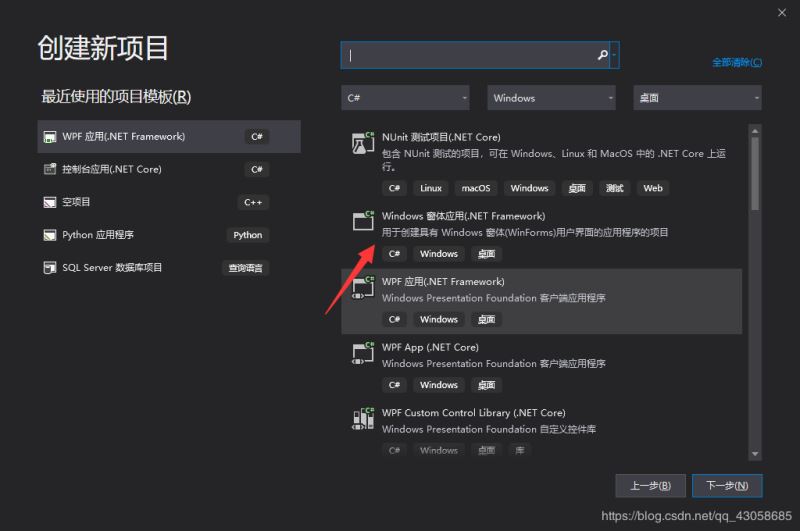This screenshot has height=531, width=800.
Task: Select Windows 窗体应用(.NET Framework) title
Action: [x=463, y=216]
